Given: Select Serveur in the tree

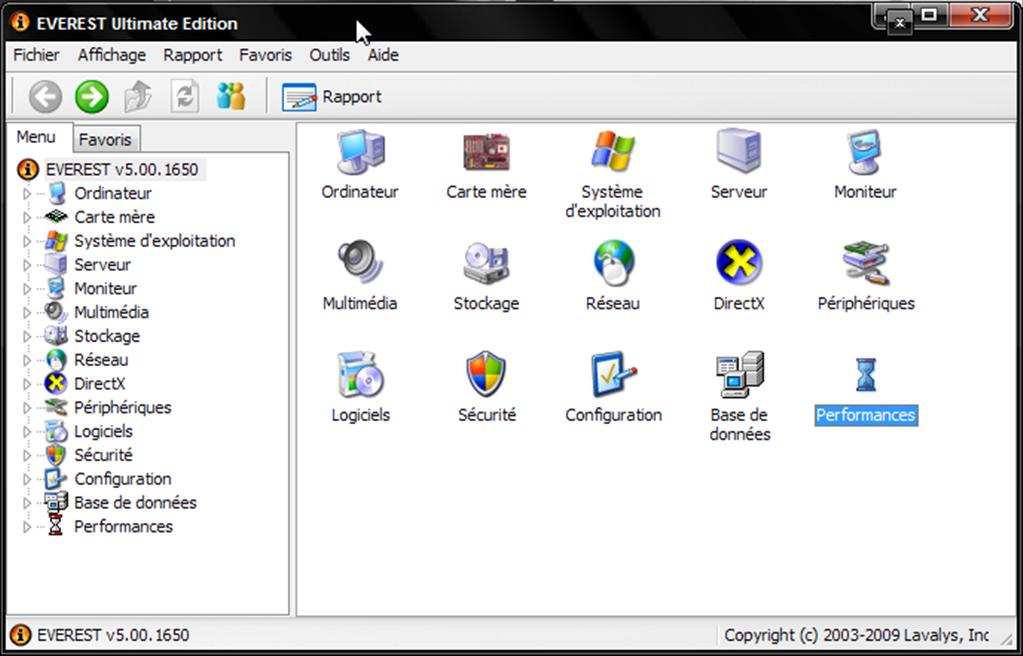Looking at the screenshot, I should tap(102, 265).
